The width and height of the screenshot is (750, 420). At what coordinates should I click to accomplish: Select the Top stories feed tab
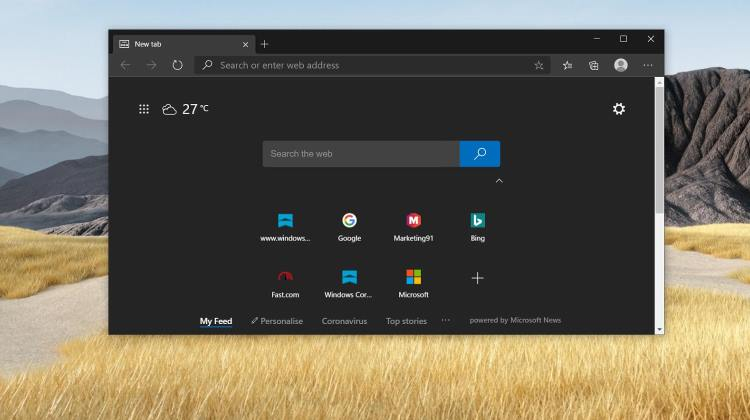(406, 321)
